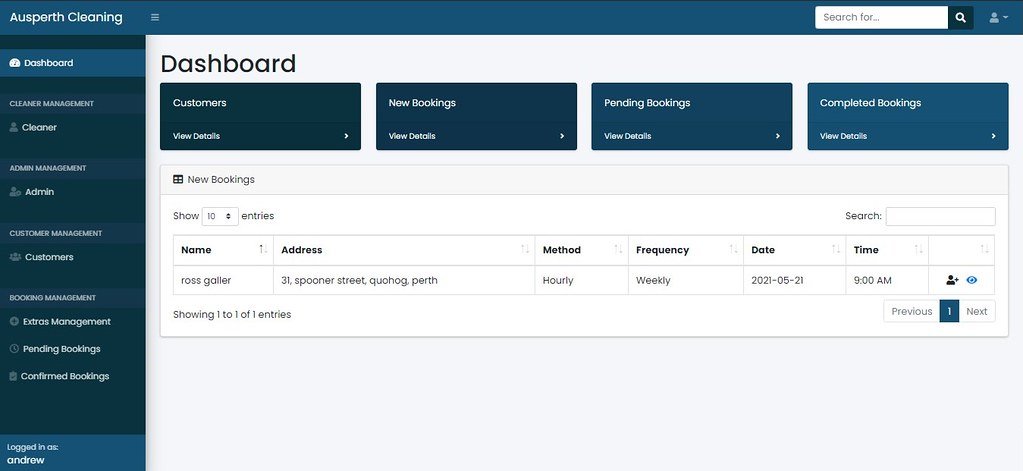Click the assign cleaner icon for ross galler

(952, 281)
